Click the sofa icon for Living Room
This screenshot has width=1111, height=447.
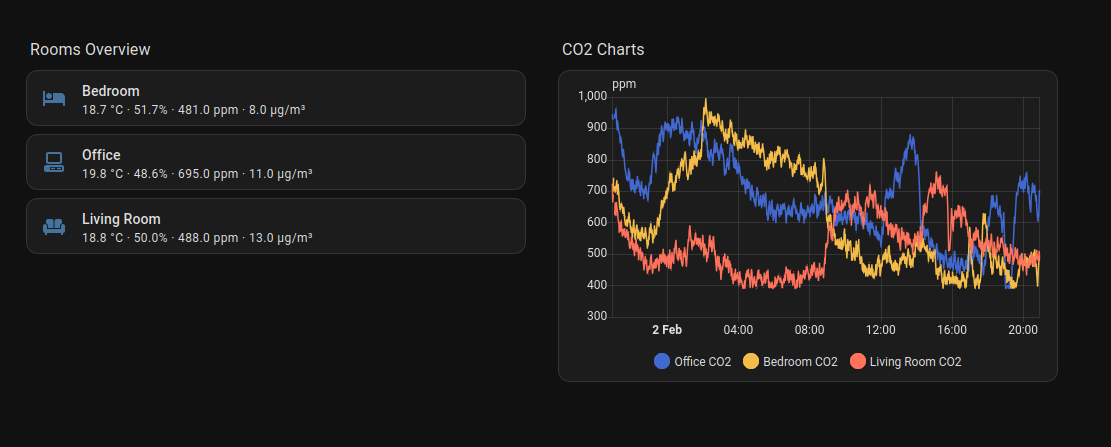(54, 226)
